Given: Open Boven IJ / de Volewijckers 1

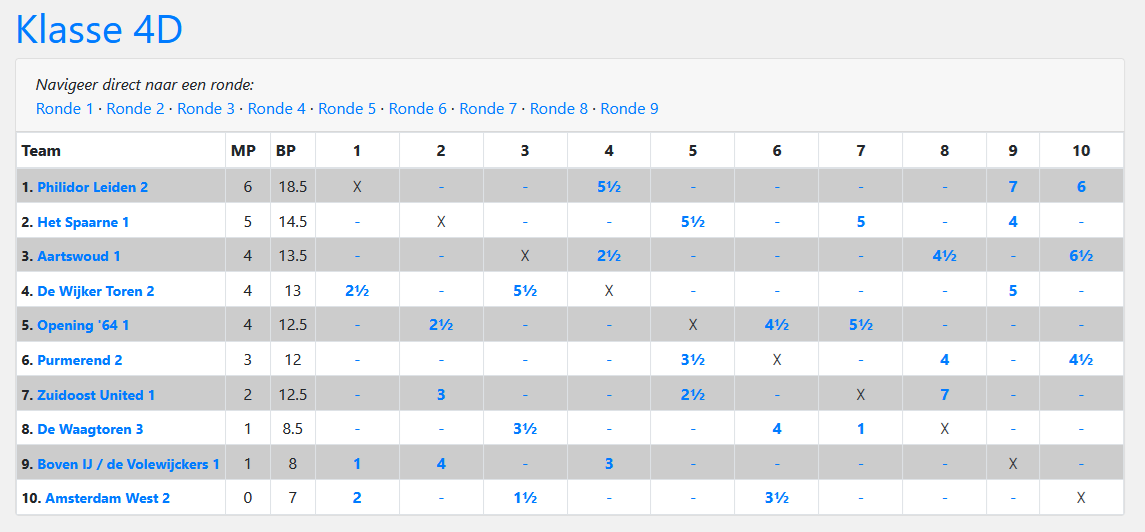Looking at the screenshot, I should pyautogui.click(x=128, y=464).
